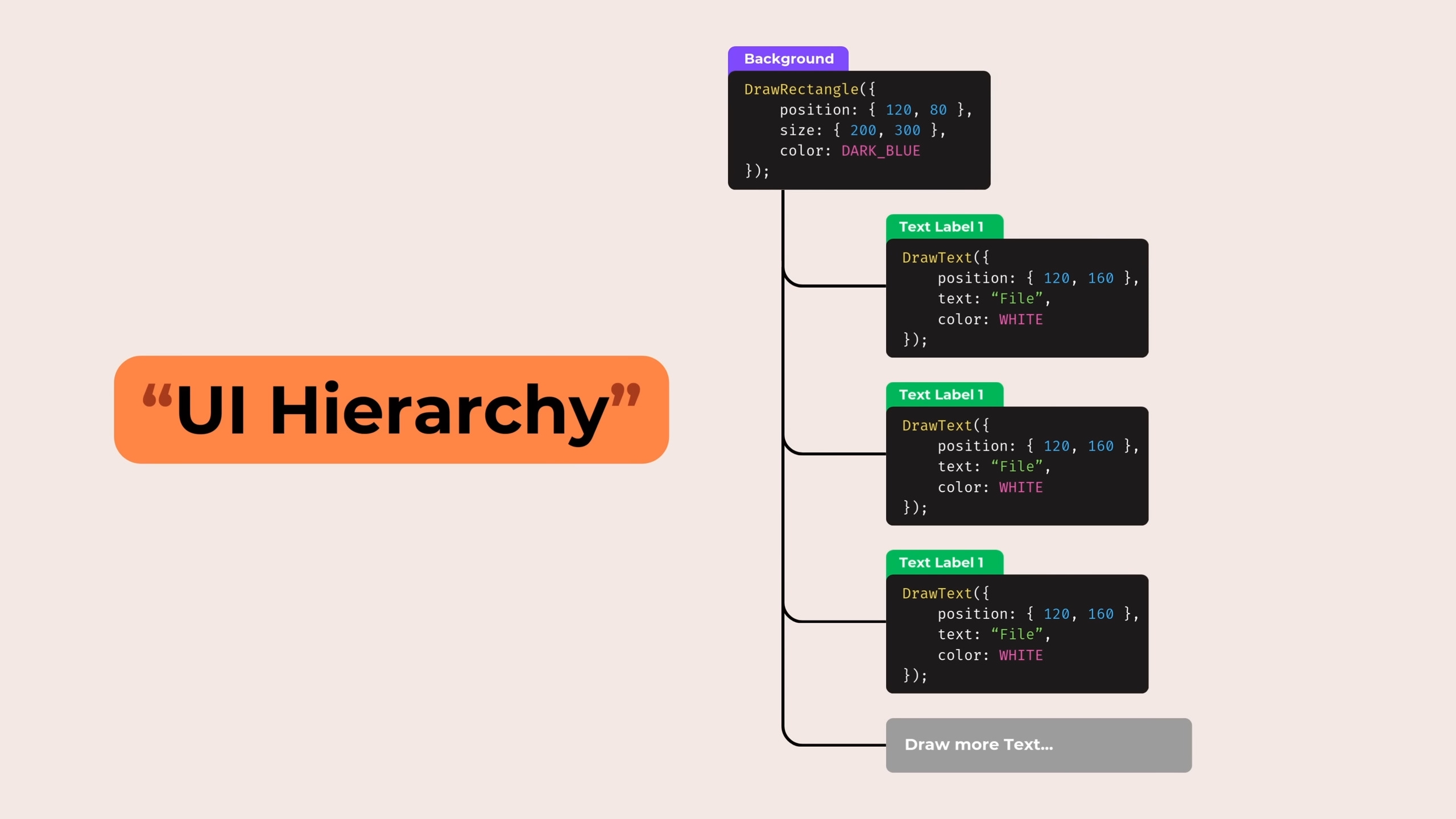The height and width of the screenshot is (819, 1456).
Task: Click the DrawRectangle function name
Action: point(801,89)
